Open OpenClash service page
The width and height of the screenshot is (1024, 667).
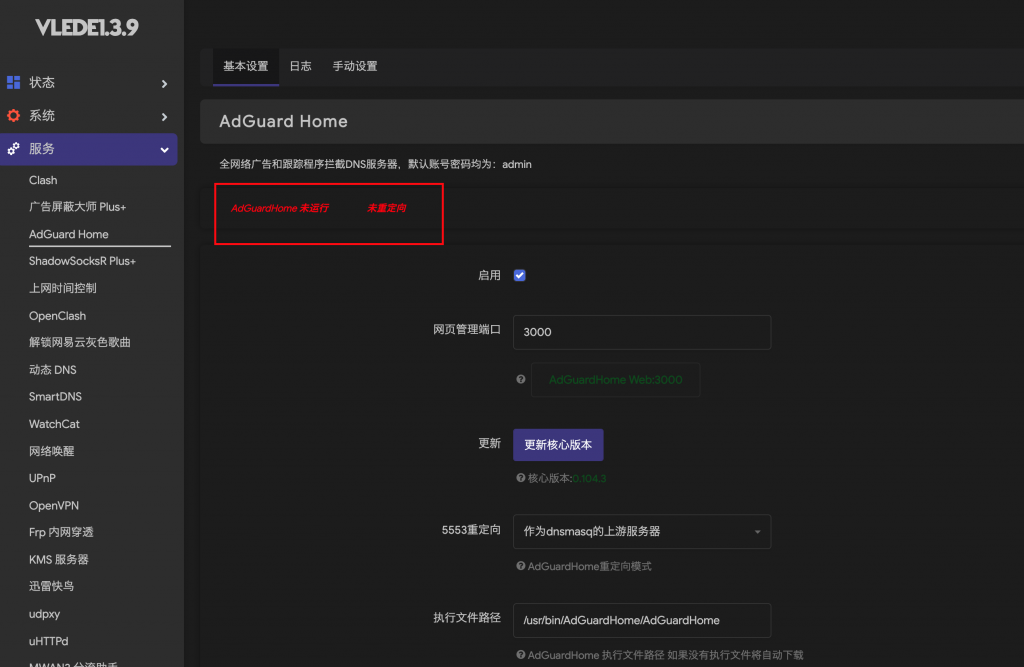point(57,316)
